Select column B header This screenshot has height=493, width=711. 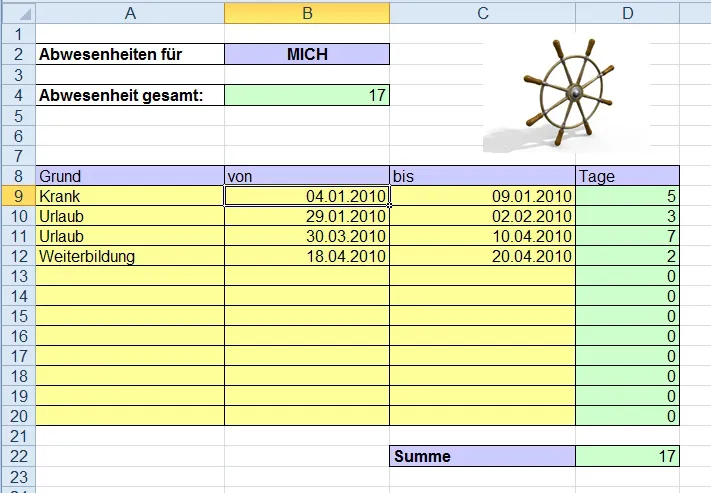click(x=307, y=13)
